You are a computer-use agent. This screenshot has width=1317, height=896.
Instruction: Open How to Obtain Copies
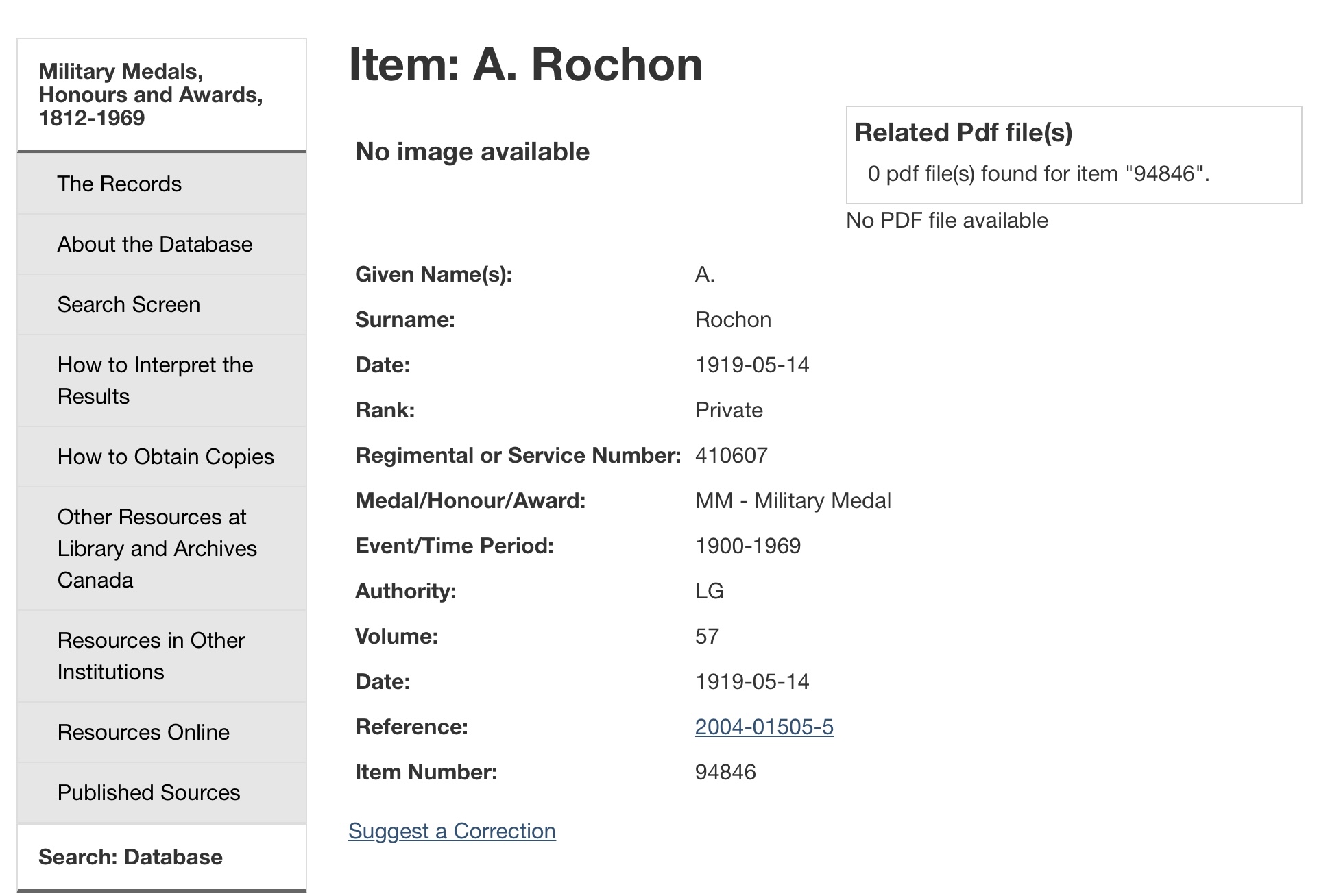click(166, 457)
